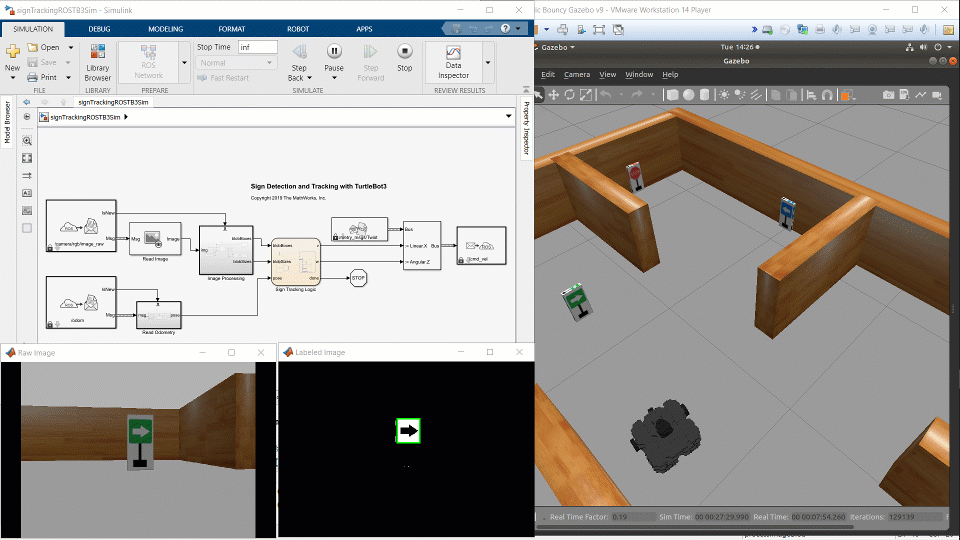Select the Gazebo rotate mode tool
This screenshot has width=960, height=540.
pyautogui.click(x=569, y=95)
